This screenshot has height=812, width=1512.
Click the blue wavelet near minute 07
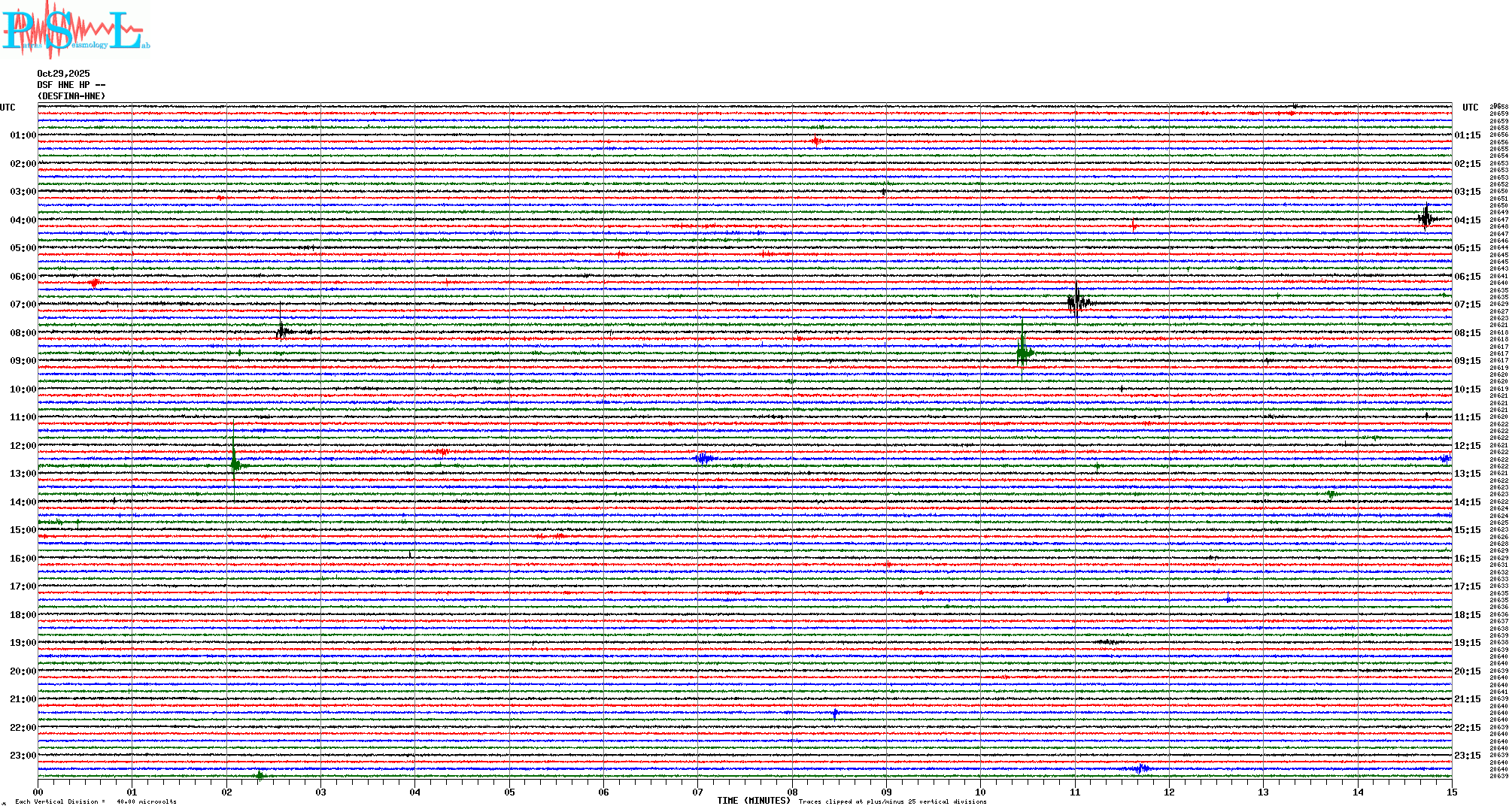coord(704,458)
